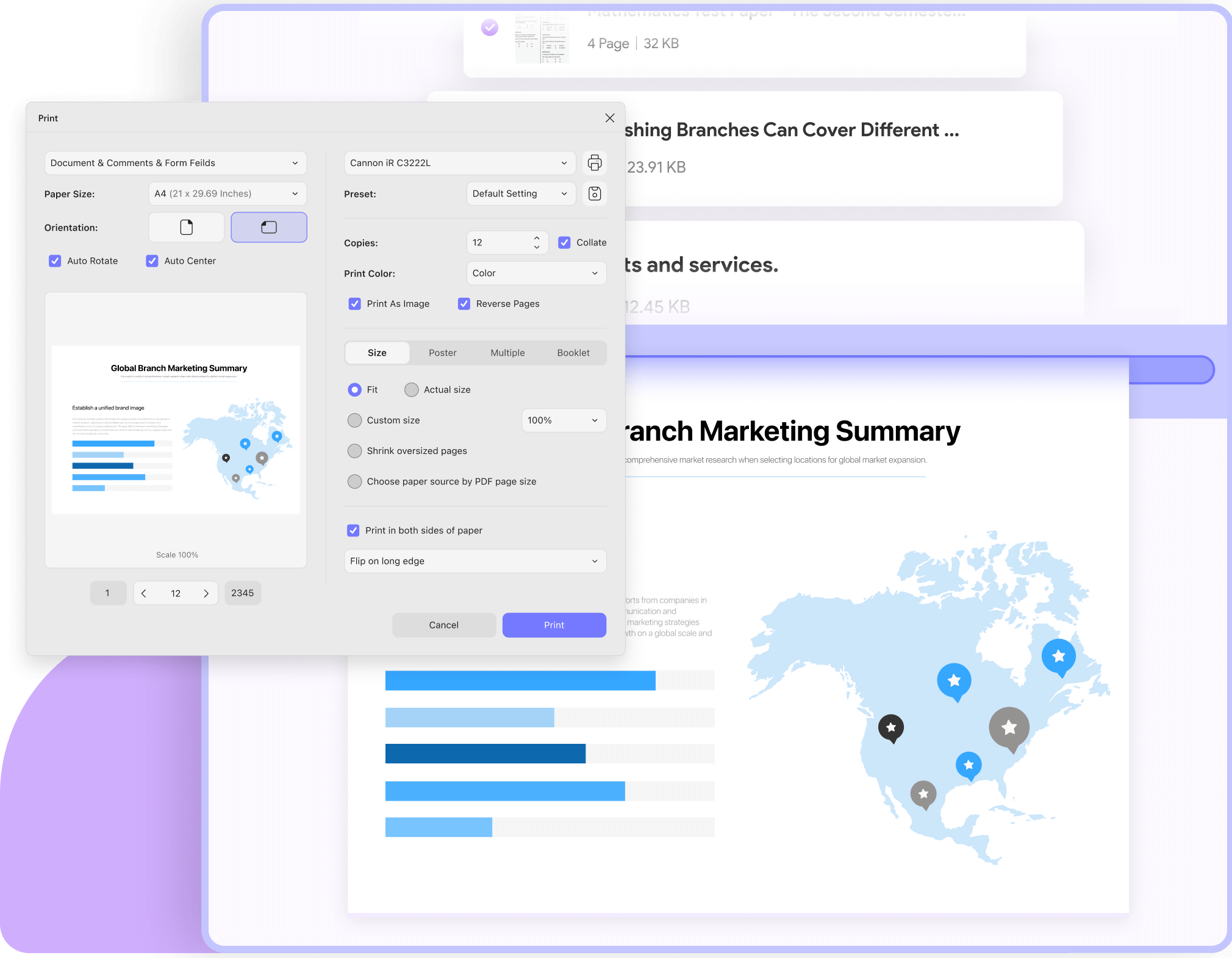Click the purple checkmark on file item
The image size is (1232, 958).
489,27
